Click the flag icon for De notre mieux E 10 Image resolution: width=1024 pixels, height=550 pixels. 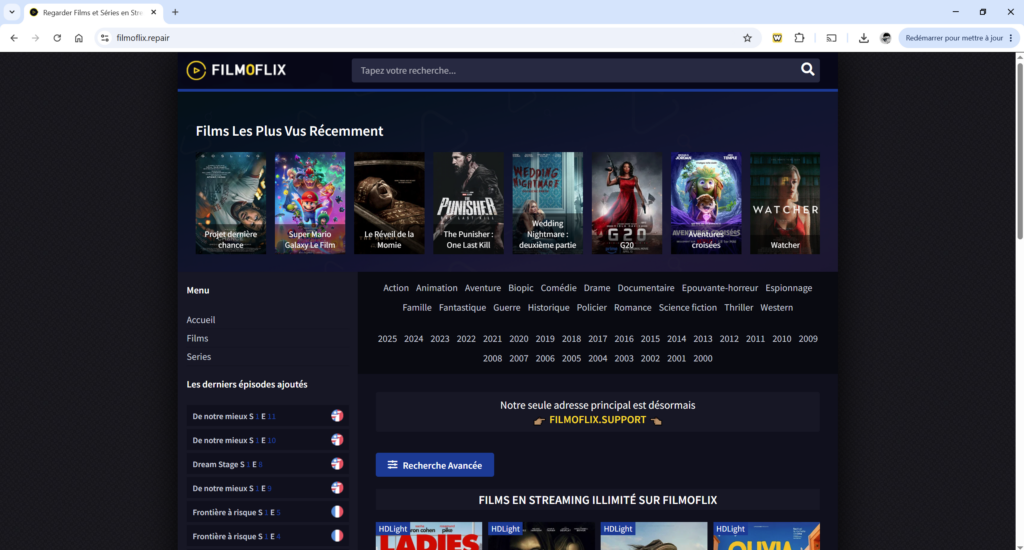click(x=337, y=440)
